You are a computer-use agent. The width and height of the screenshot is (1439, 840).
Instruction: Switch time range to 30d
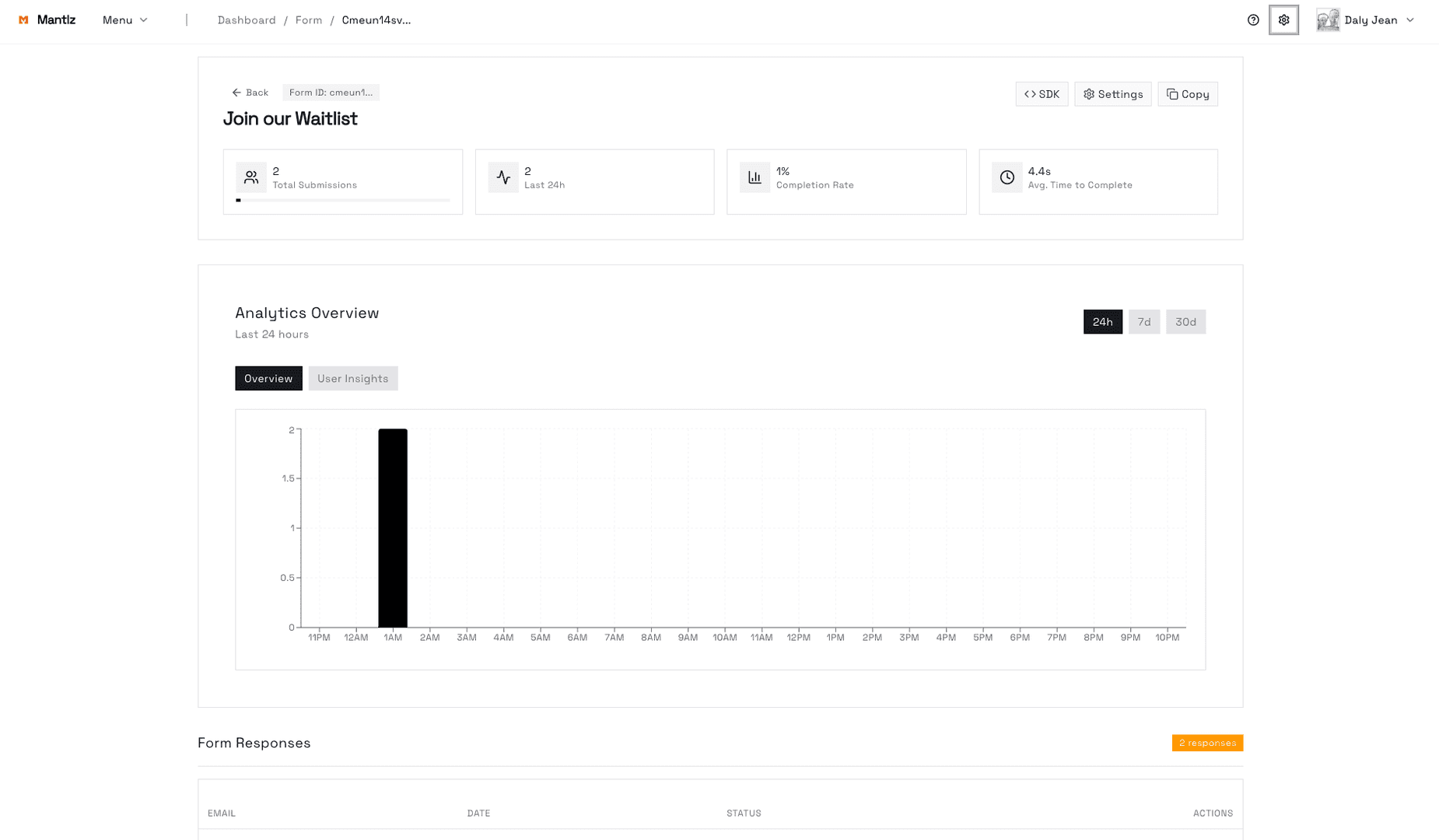point(1185,322)
